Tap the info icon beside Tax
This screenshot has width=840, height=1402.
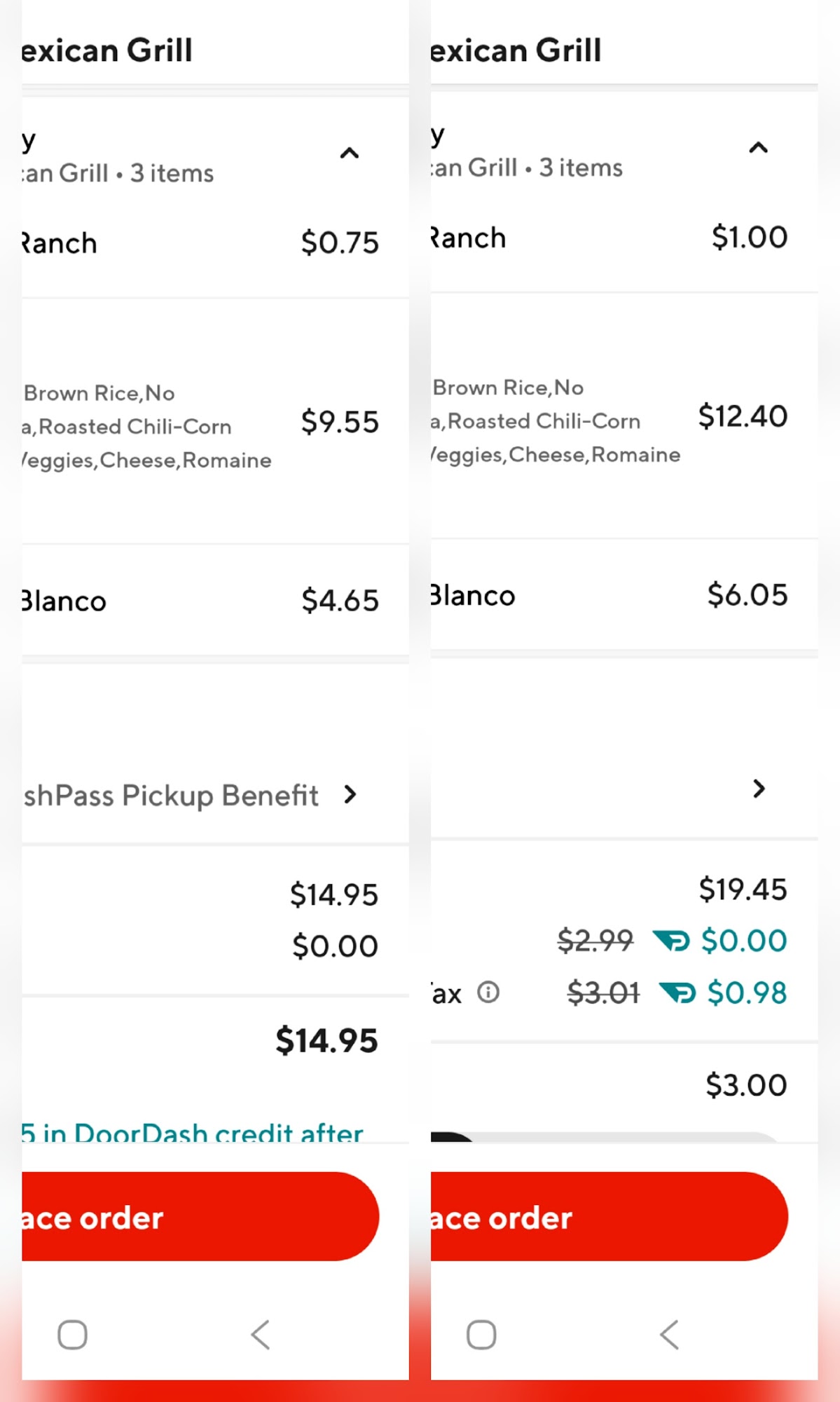(x=488, y=993)
